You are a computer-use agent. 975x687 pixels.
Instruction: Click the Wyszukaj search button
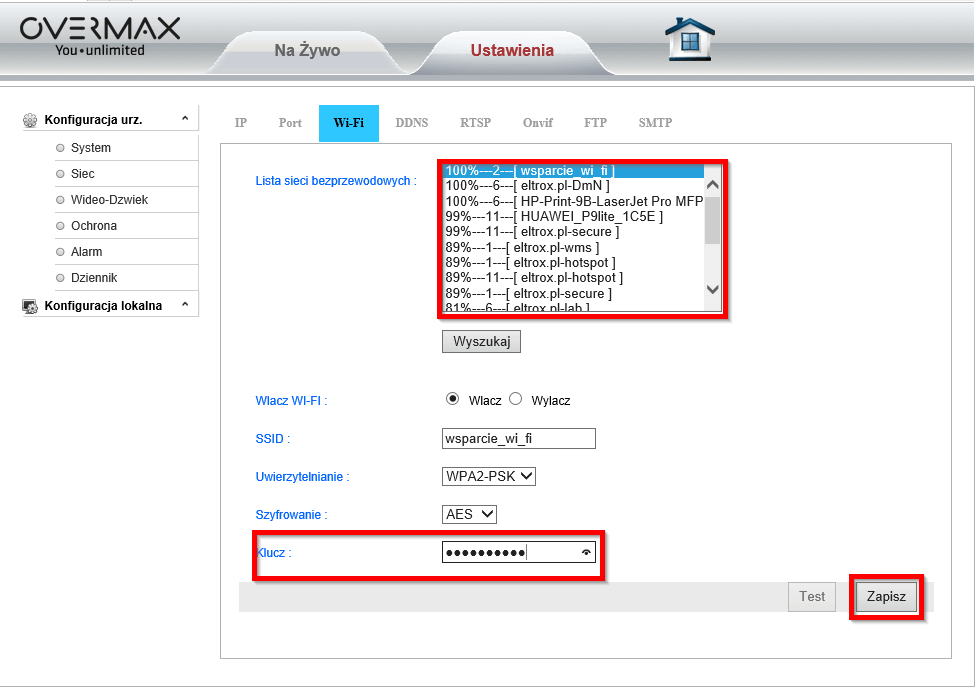(x=481, y=342)
